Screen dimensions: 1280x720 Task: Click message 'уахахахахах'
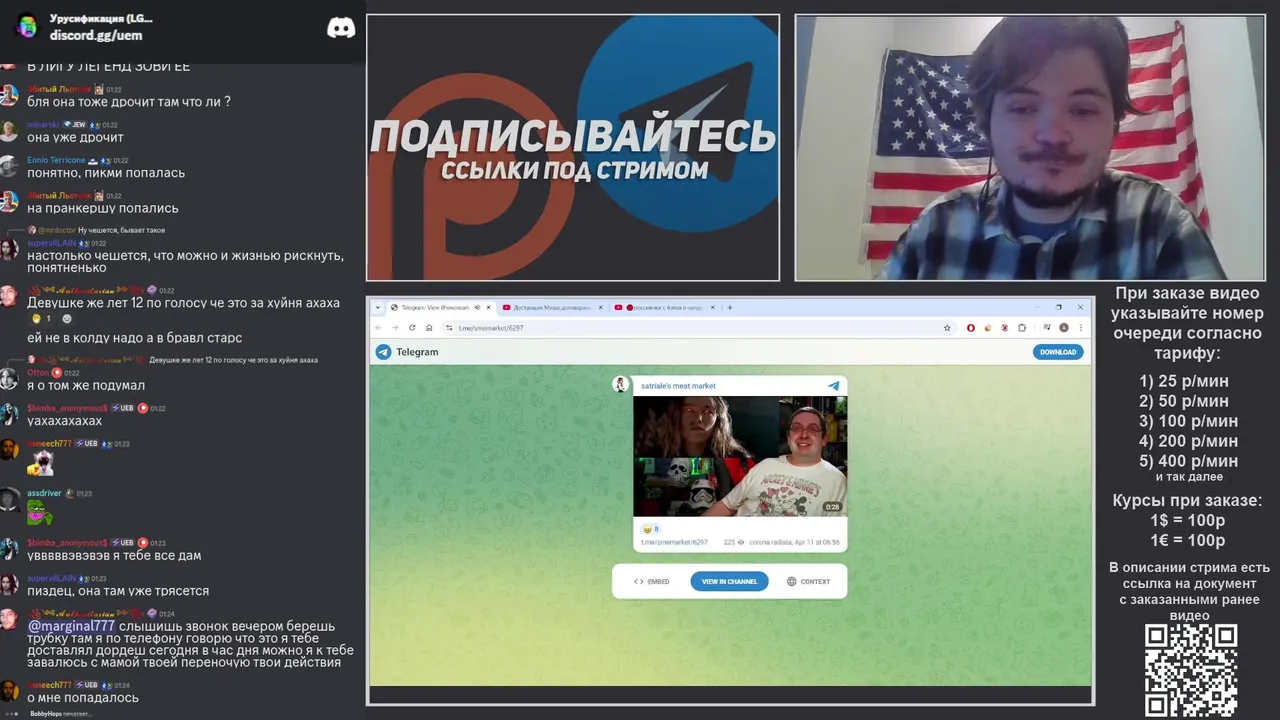click(65, 421)
